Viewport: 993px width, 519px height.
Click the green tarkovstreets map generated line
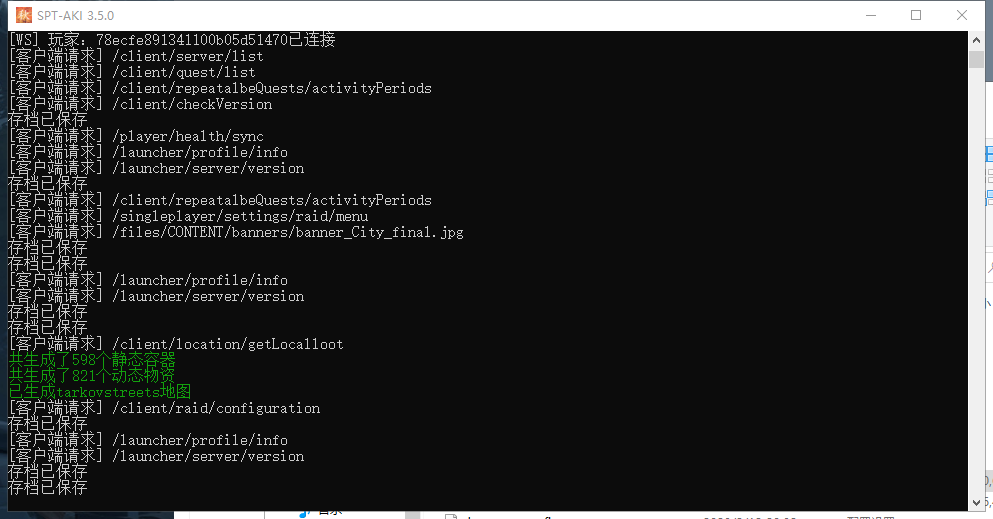pos(100,392)
